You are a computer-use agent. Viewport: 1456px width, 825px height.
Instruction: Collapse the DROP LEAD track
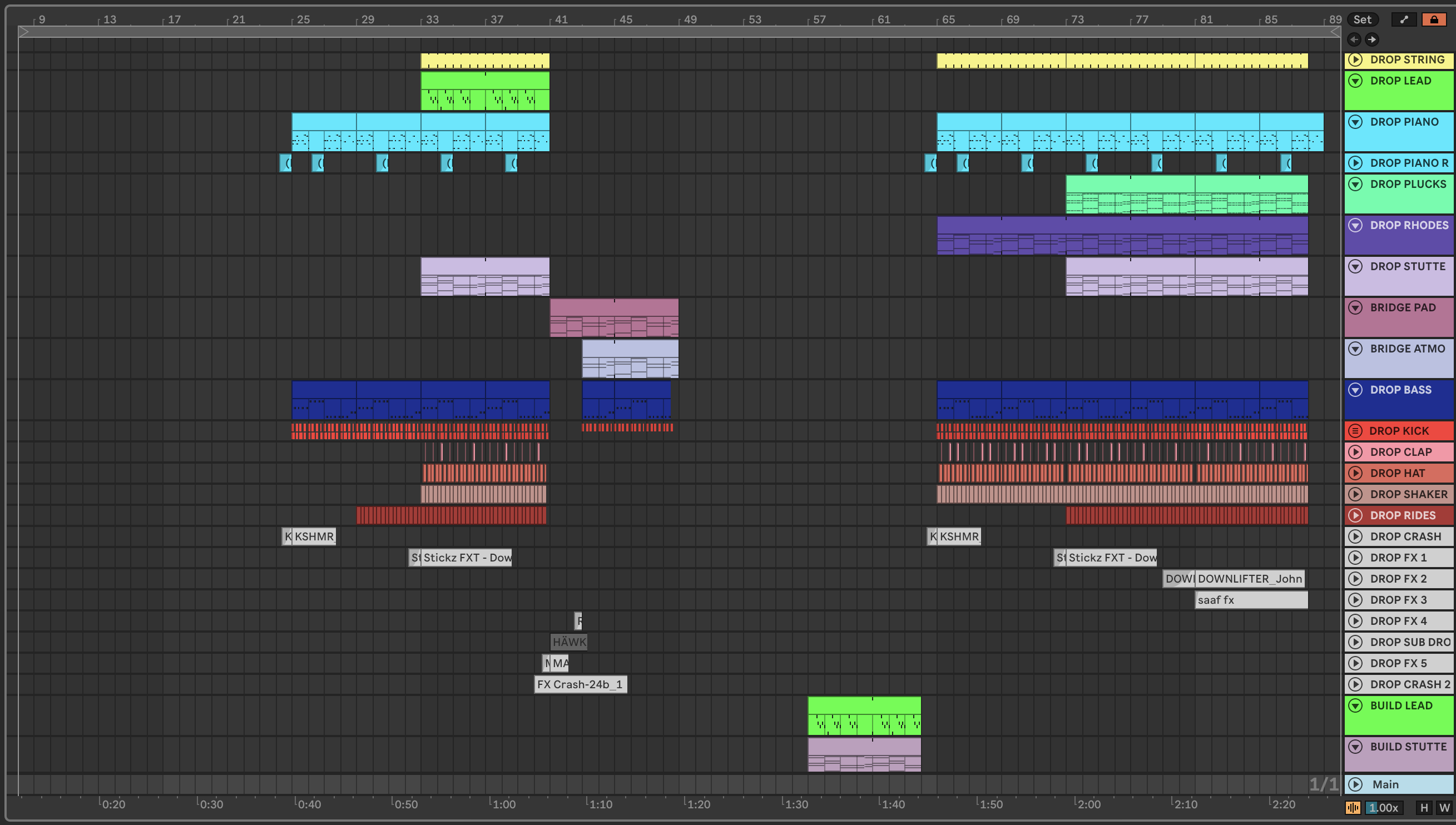tap(1355, 81)
